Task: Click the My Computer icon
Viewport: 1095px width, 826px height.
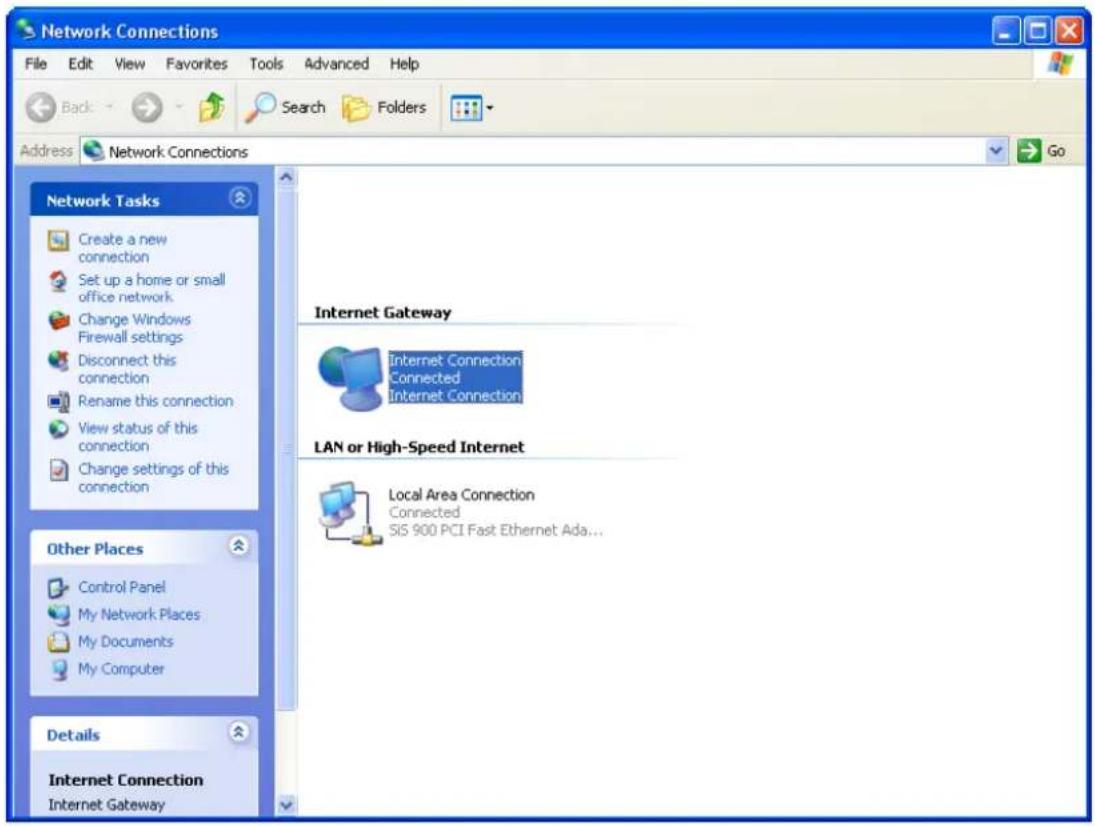Action: (59, 669)
